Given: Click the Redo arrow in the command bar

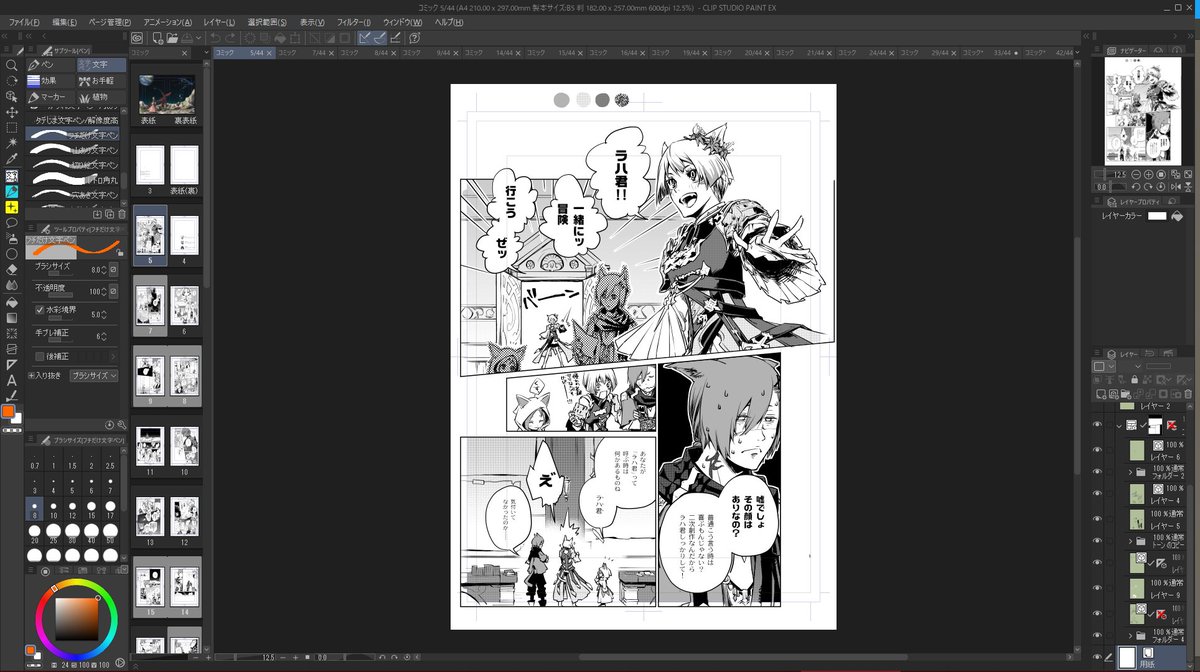Looking at the screenshot, I should [232, 38].
